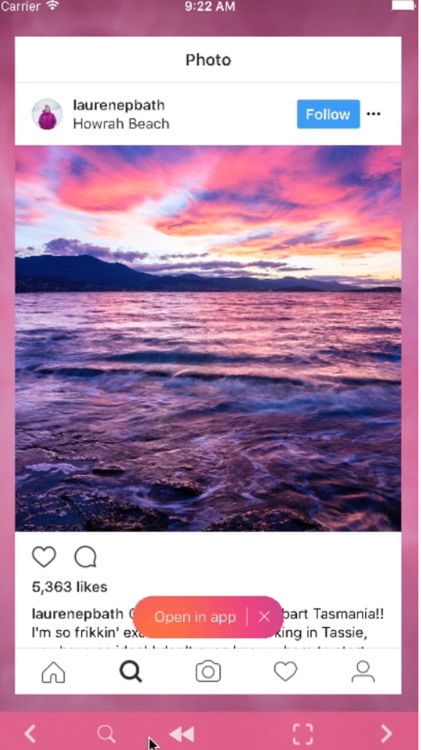The height and width of the screenshot is (750, 422).
Task: View the 5,363 likes list
Action: 69,587
